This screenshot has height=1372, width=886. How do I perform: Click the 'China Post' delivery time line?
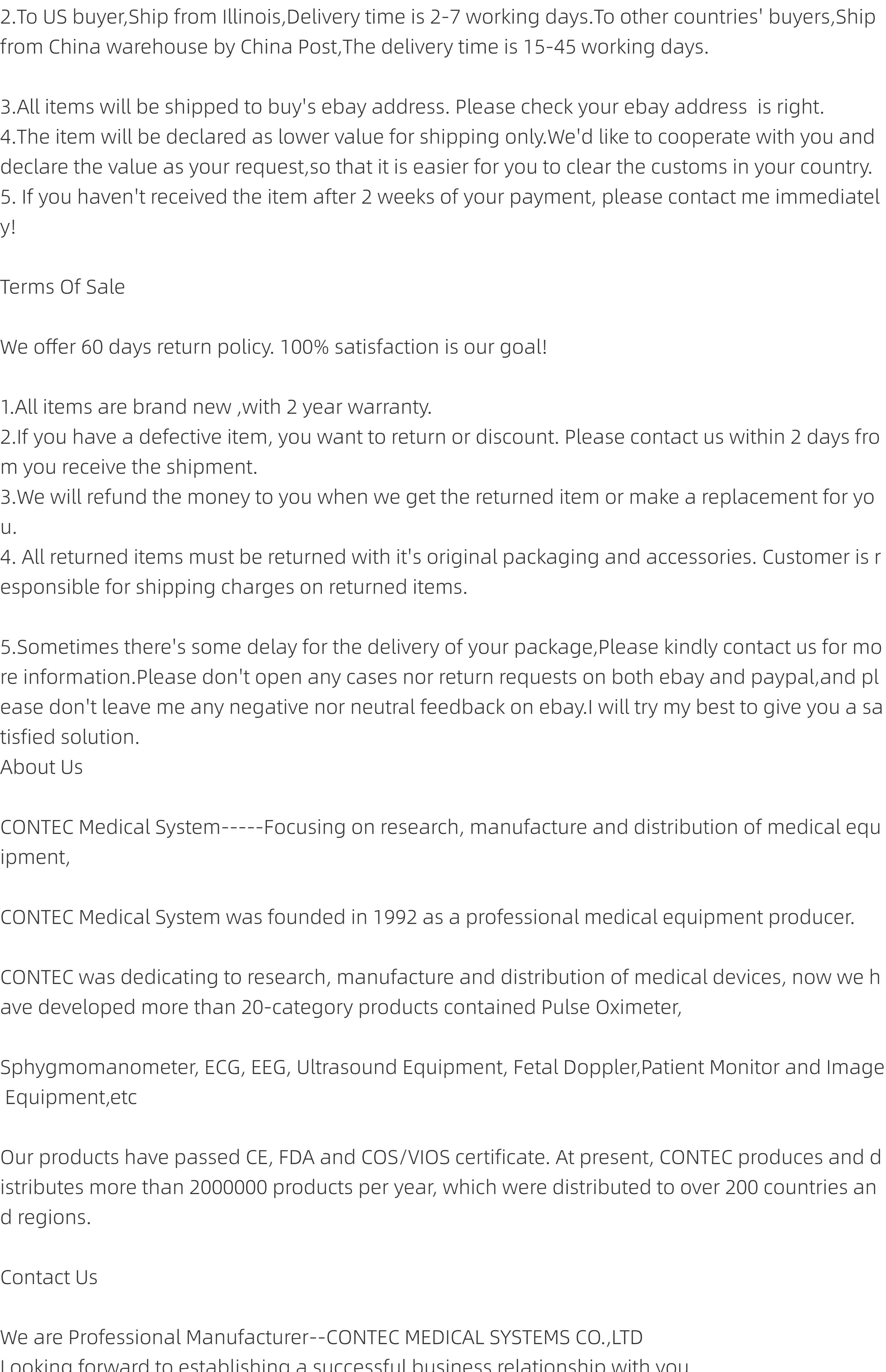tap(354, 46)
